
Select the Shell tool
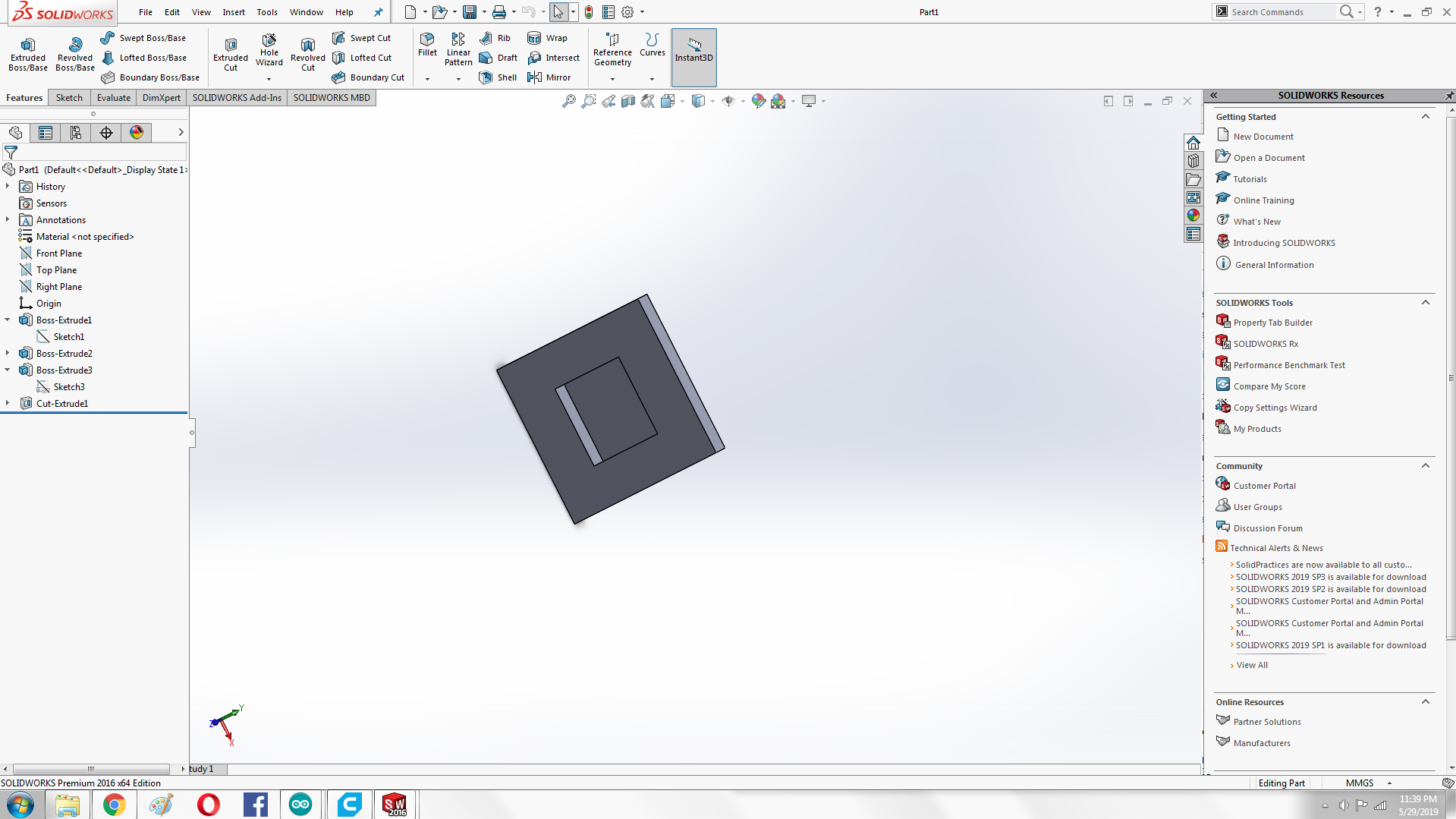[498, 77]
